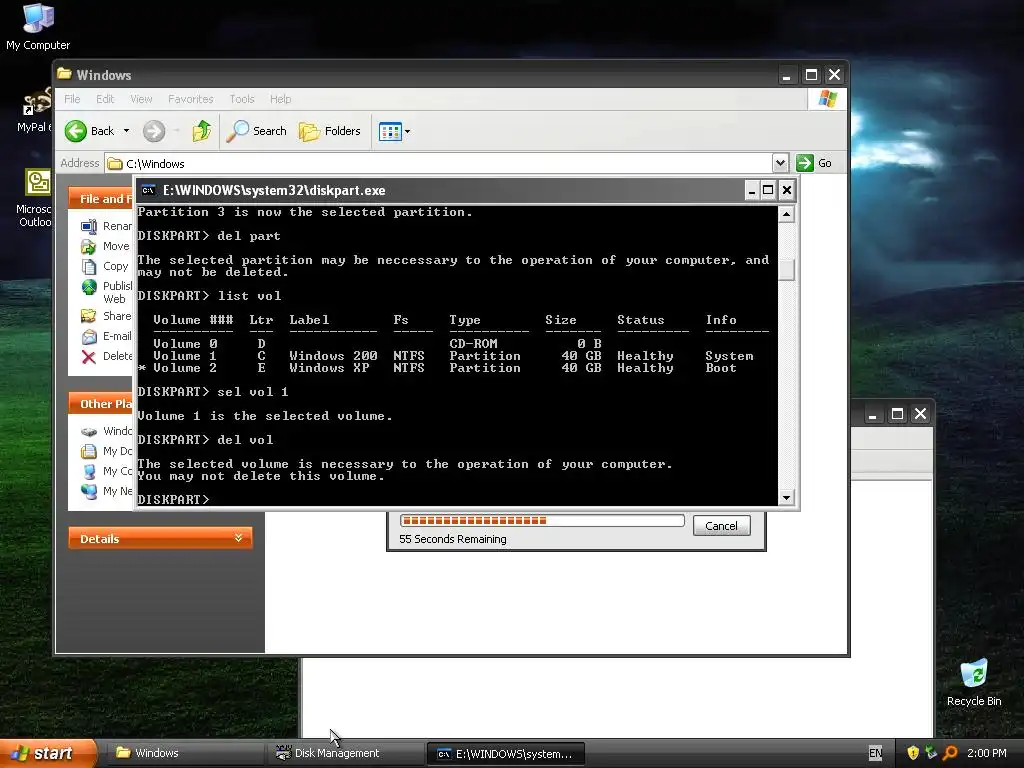
Task: Click the Go button
Action: tap(814, 163)
